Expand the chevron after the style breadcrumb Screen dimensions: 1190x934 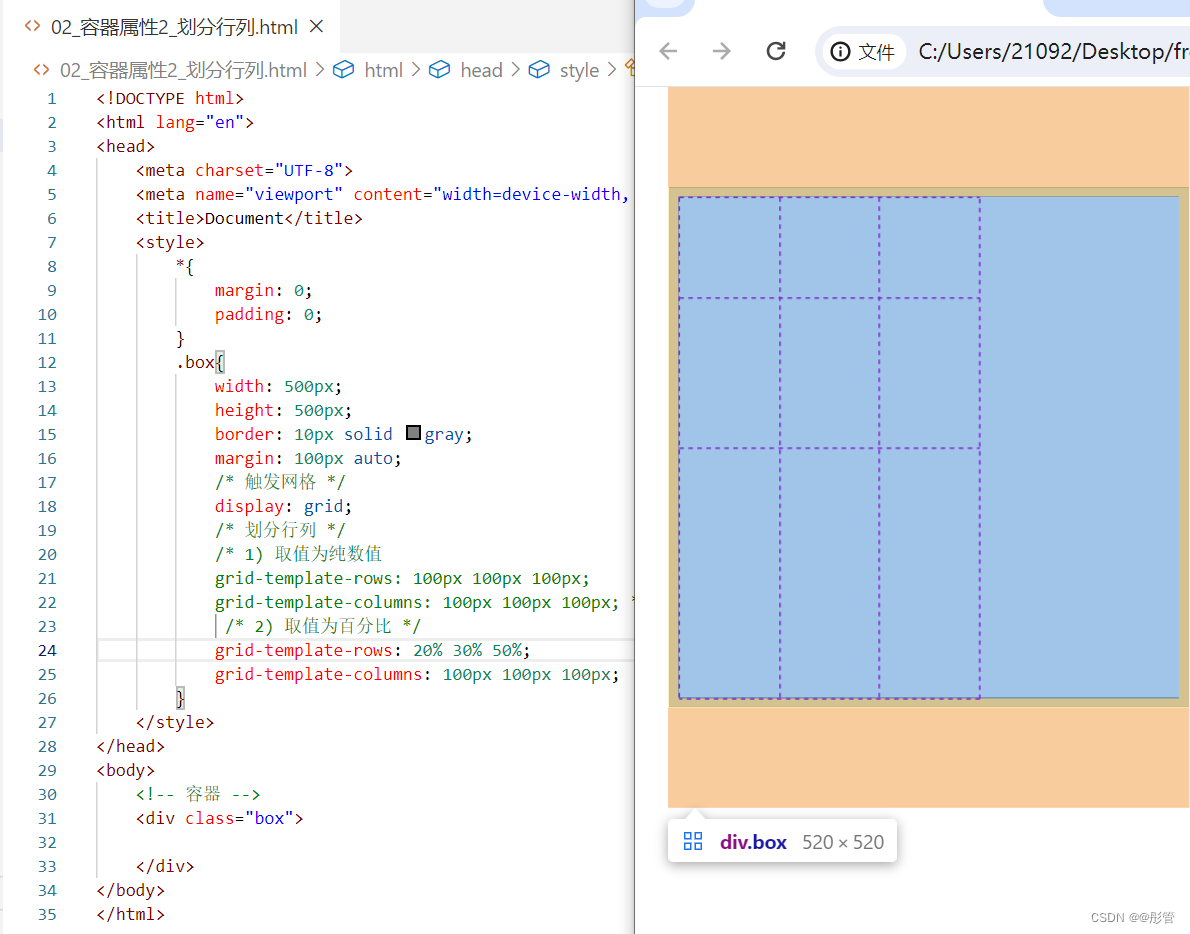(612, 70)
